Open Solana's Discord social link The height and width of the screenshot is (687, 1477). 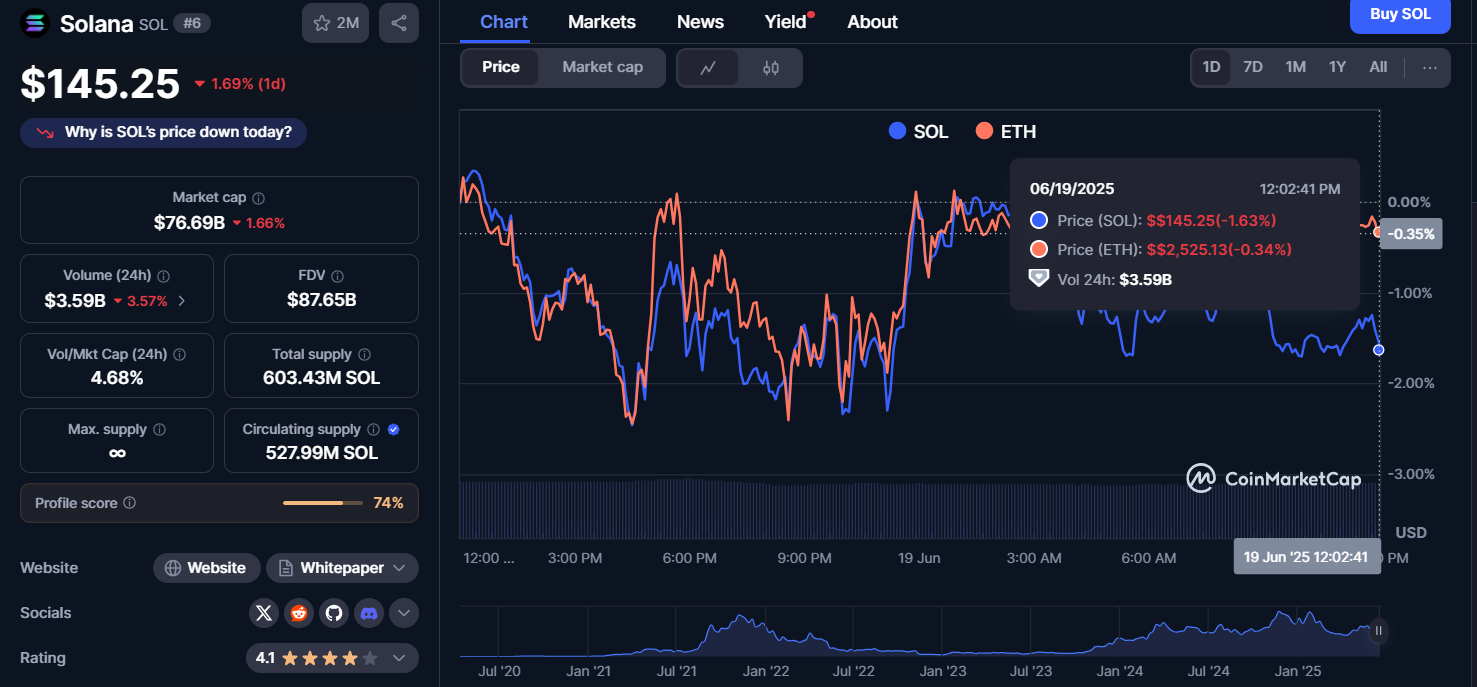[369, 613]
